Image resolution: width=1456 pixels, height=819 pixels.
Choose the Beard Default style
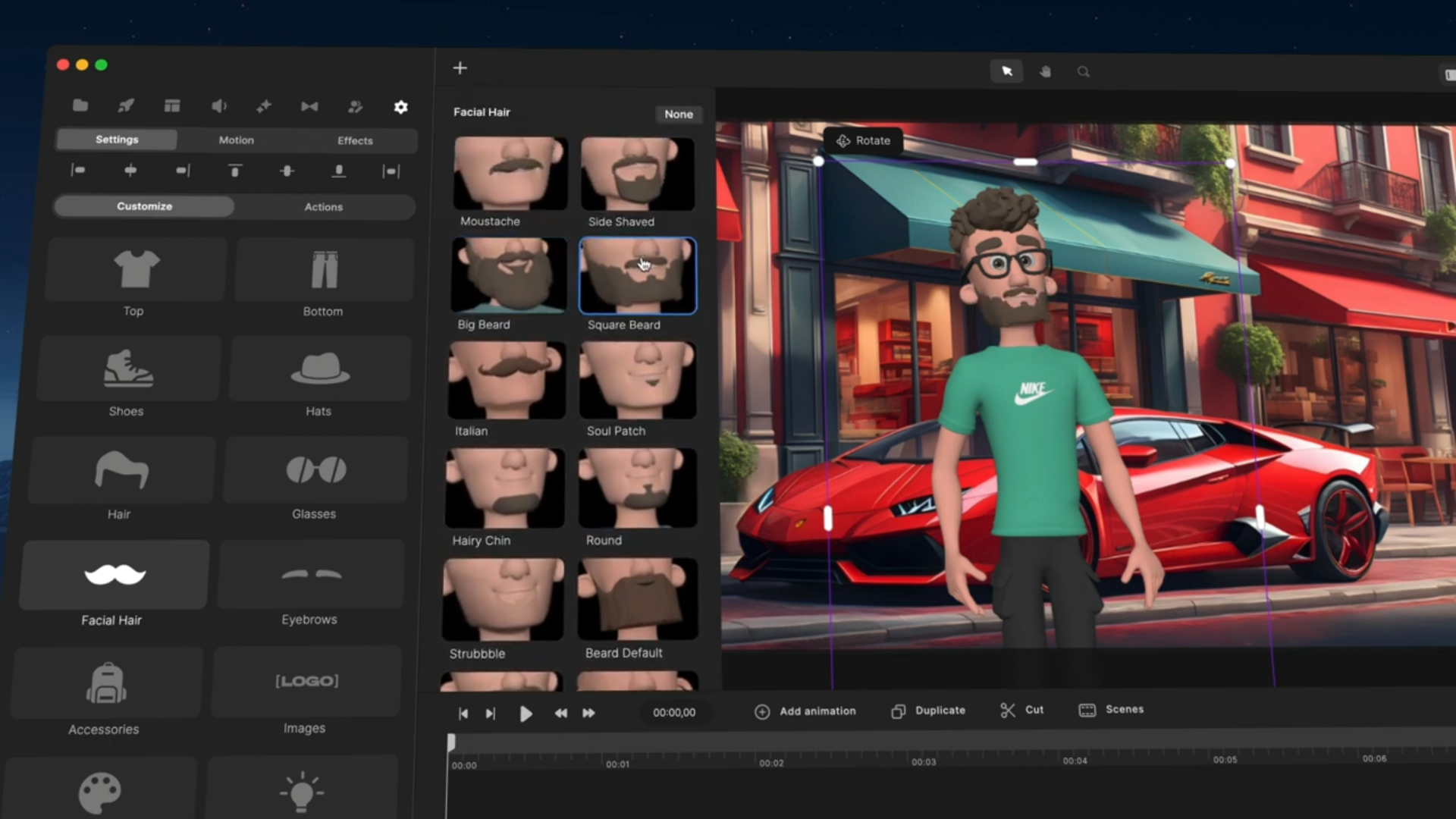(638, 599)
